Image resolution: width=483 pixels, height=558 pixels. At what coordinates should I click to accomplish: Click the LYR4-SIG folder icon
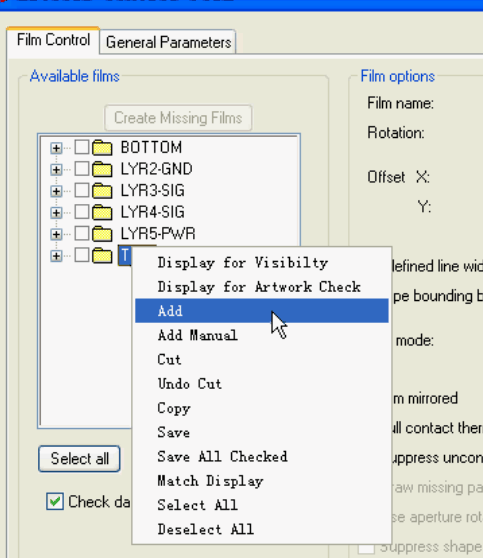[x=102, y=212]
